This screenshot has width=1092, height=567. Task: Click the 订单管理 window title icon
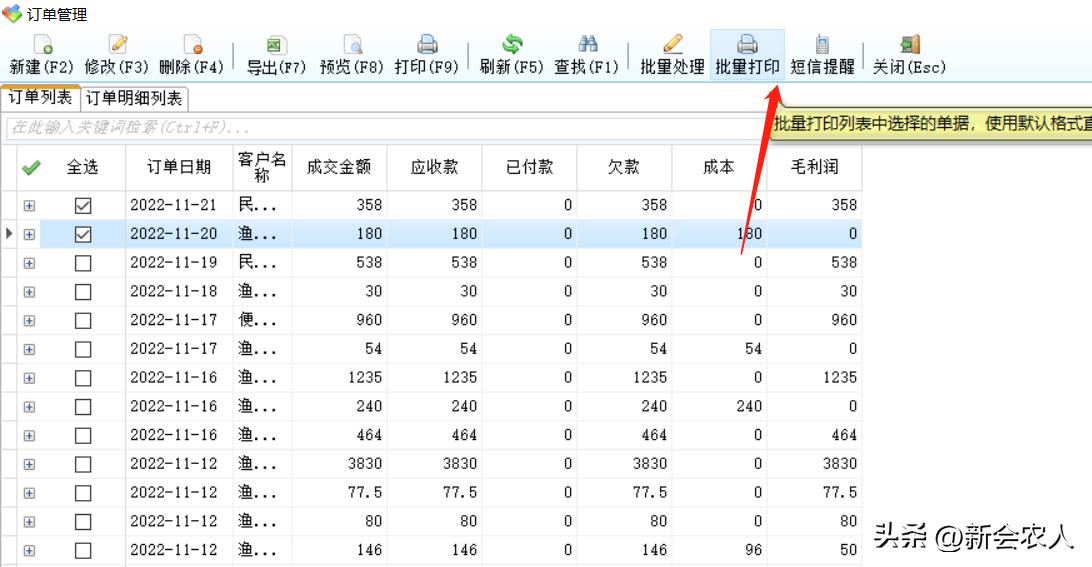pyautogui.click(x=12, y=13)
